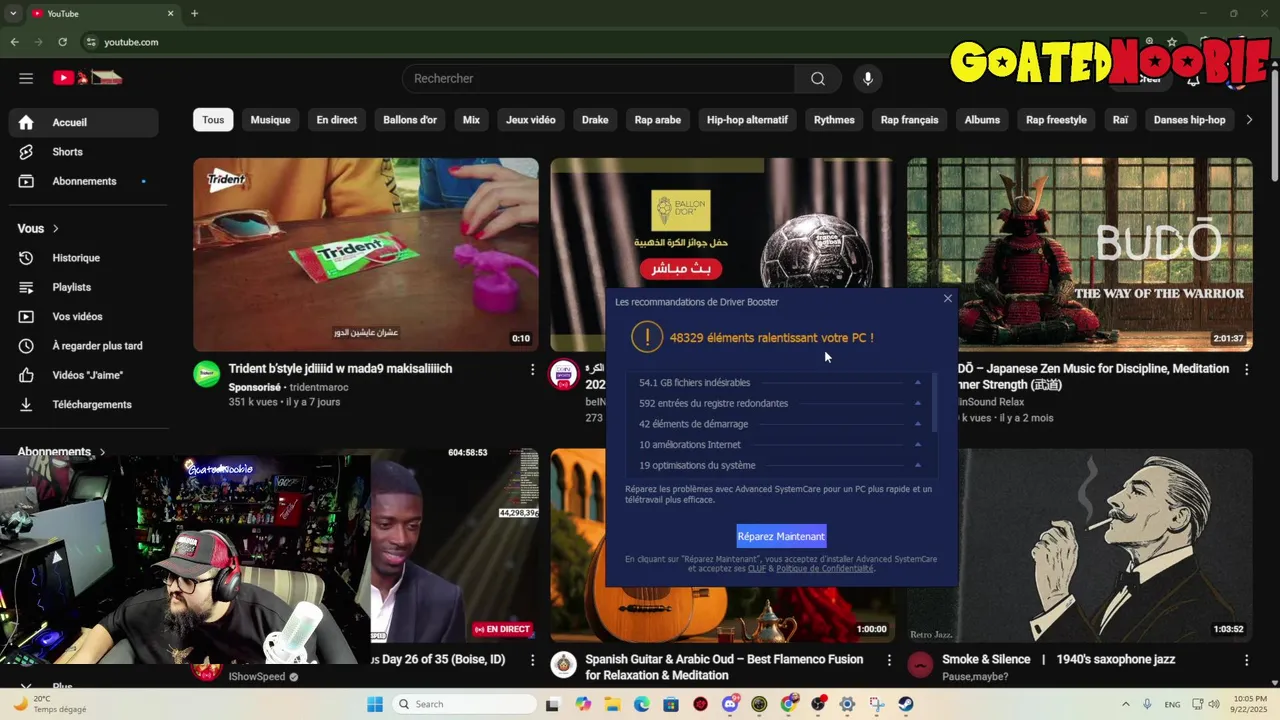The image size is (1280, 720).
Task: Open Microsoft Edge from the taskbar
Action: tap(642, 704)
